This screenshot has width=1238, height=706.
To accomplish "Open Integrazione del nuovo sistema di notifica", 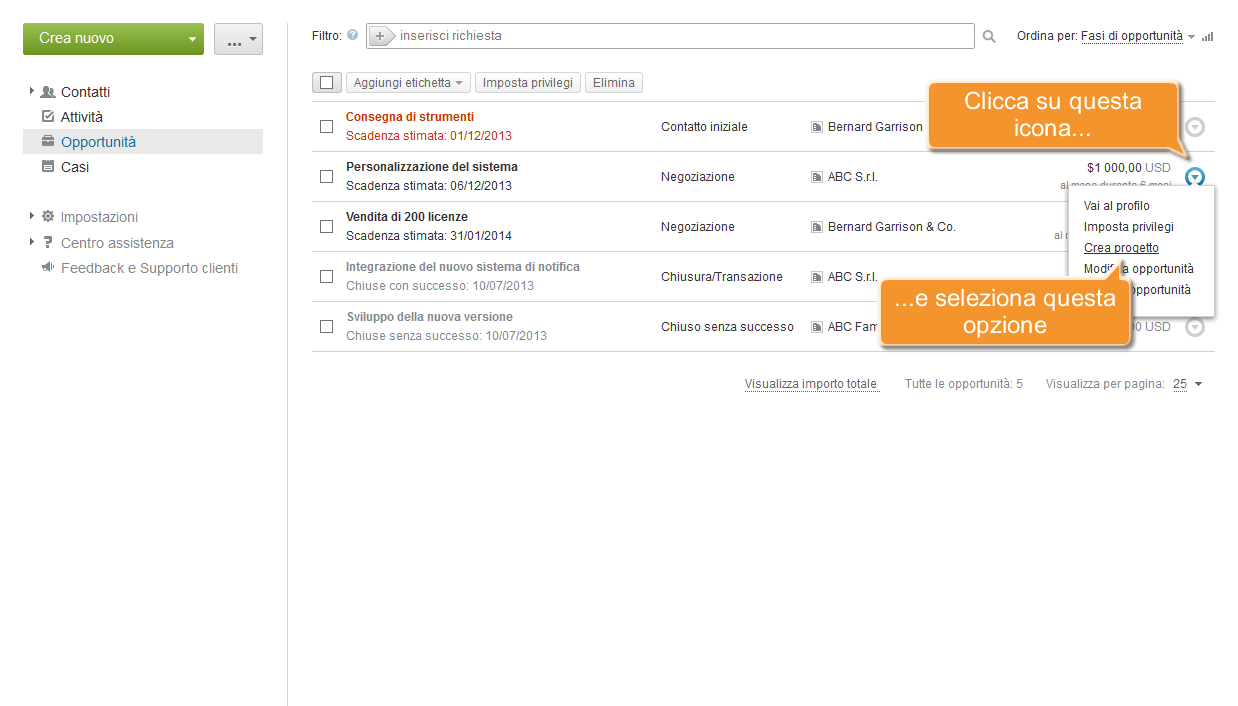I will click(x=463, y=267).
